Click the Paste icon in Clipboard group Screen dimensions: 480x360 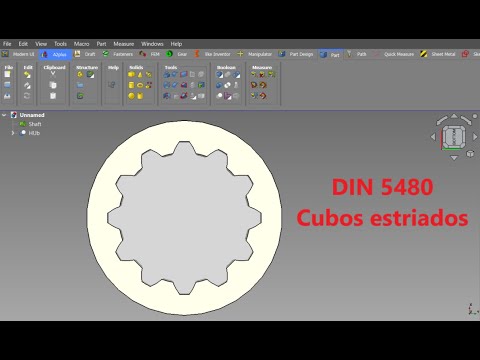coord(53,96)
